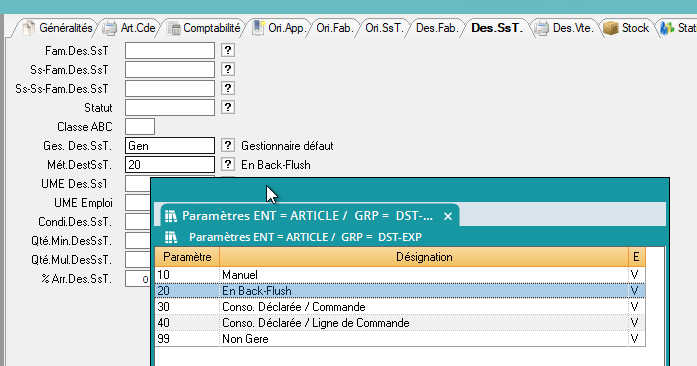Open the Des.Fab. tab
The image size is (697, 366).
tap(437, 28)
